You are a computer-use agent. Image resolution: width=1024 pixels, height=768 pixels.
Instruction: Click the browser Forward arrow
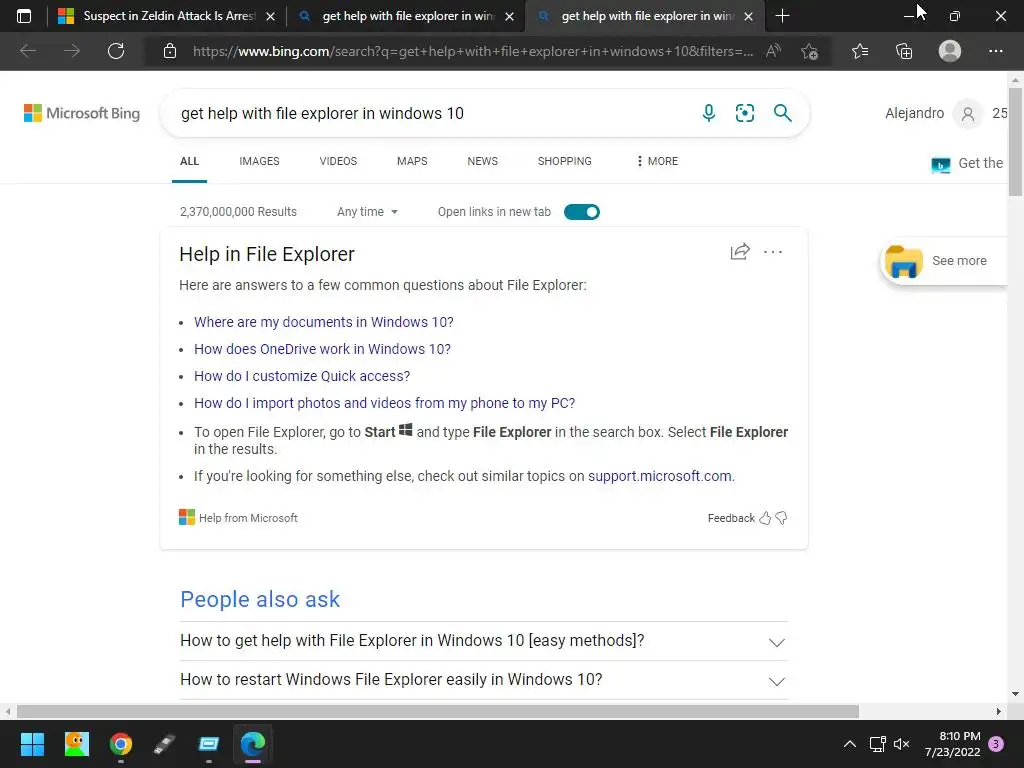[72, 51]
